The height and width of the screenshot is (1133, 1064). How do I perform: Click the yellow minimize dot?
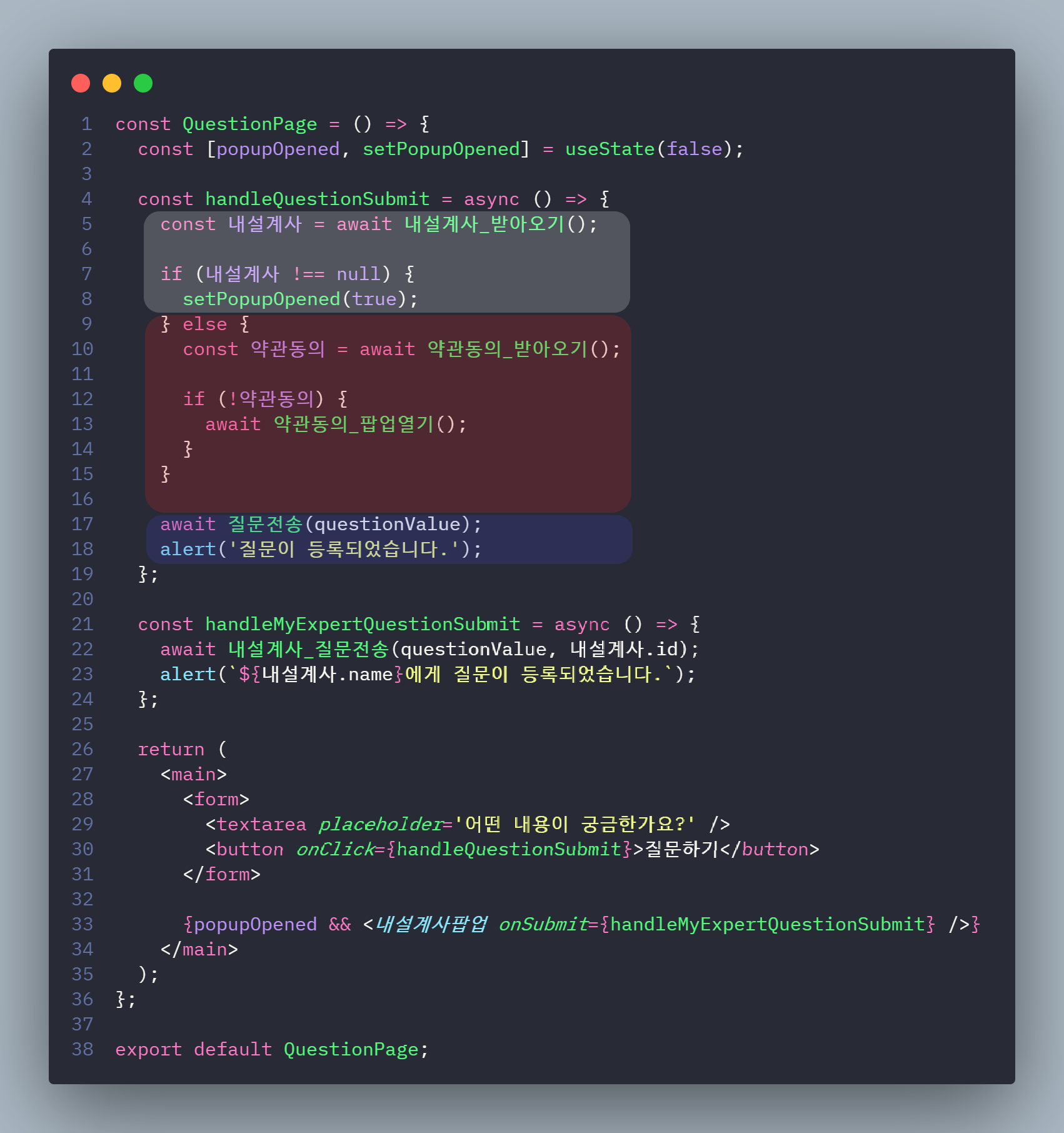tap(112, 83)
